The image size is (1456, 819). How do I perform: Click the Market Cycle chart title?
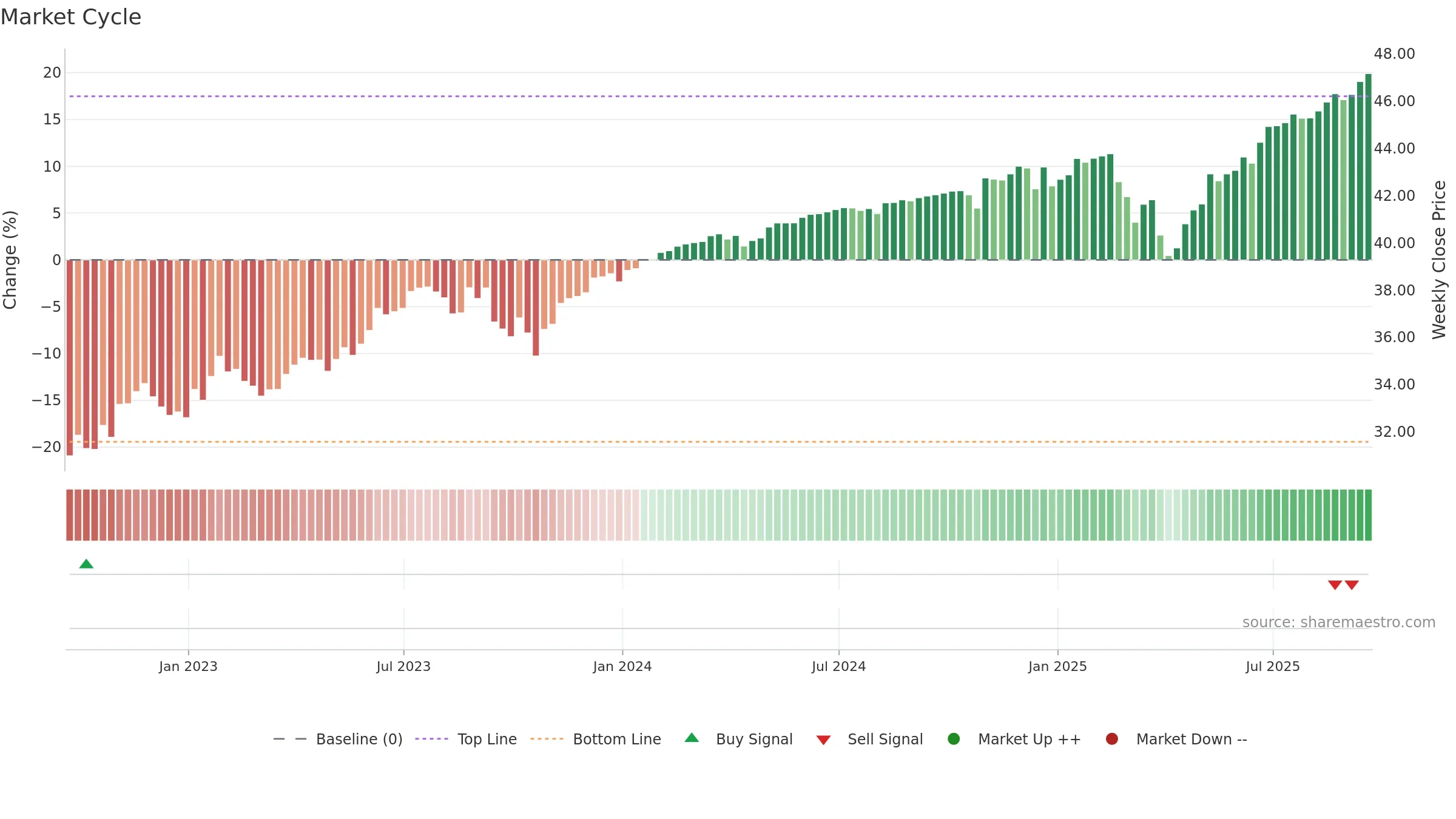tap(71, 17)
